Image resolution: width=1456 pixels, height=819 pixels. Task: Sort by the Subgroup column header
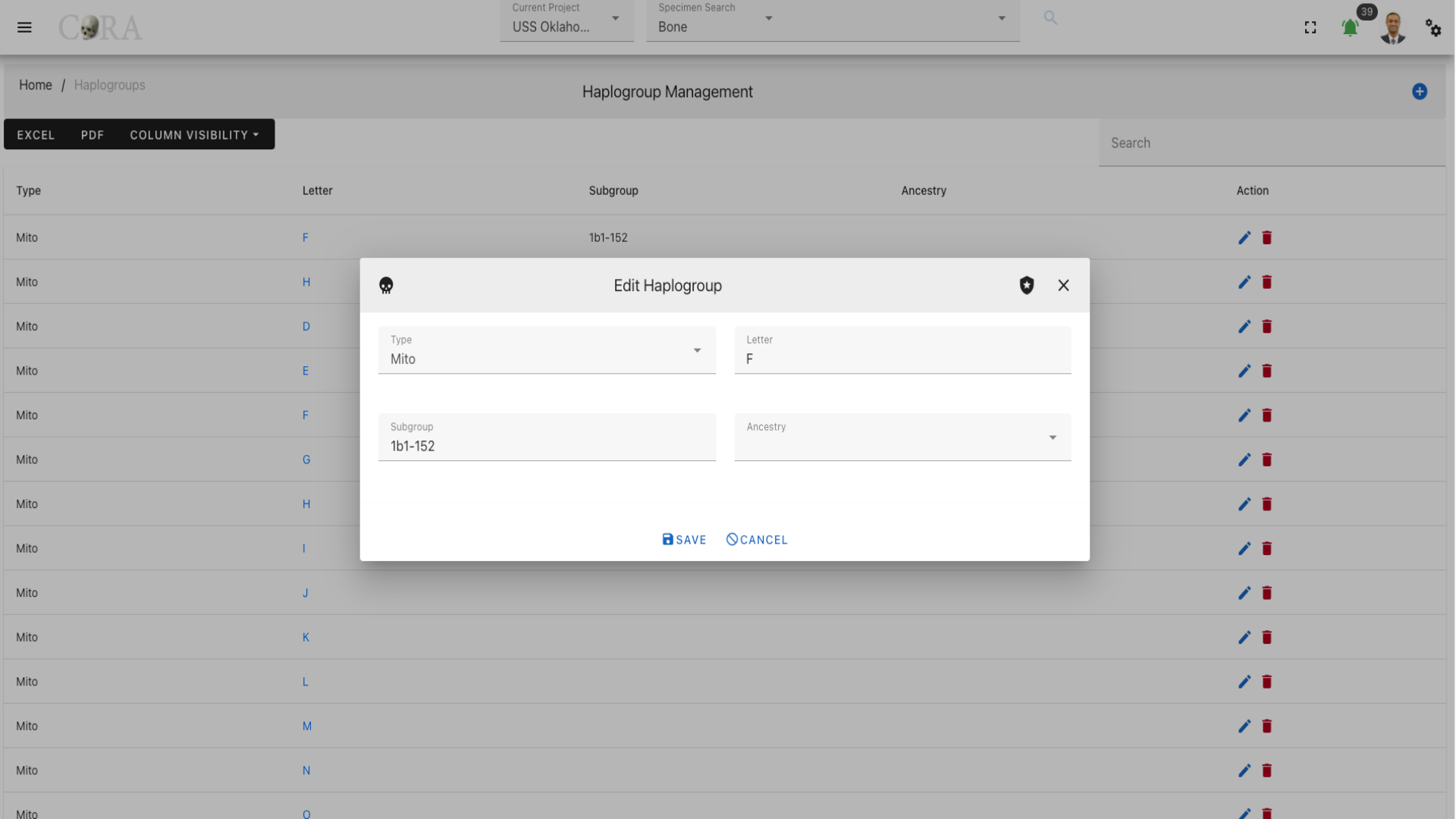coord(613,191)
